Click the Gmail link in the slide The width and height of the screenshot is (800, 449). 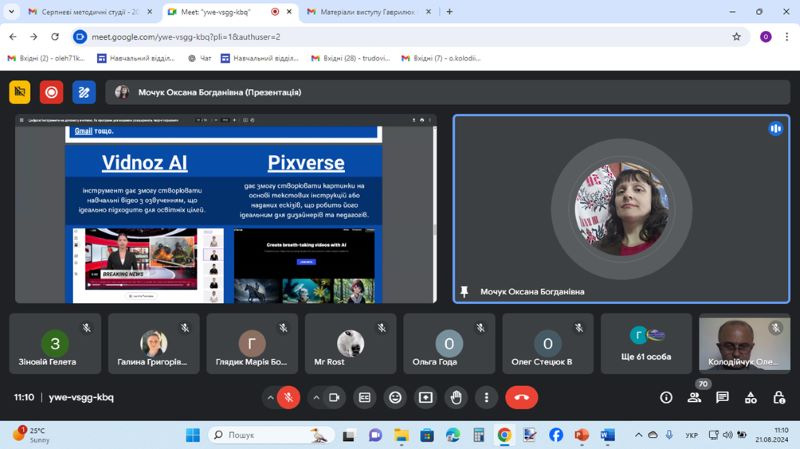pyautogui.click(x=83, y=131)
